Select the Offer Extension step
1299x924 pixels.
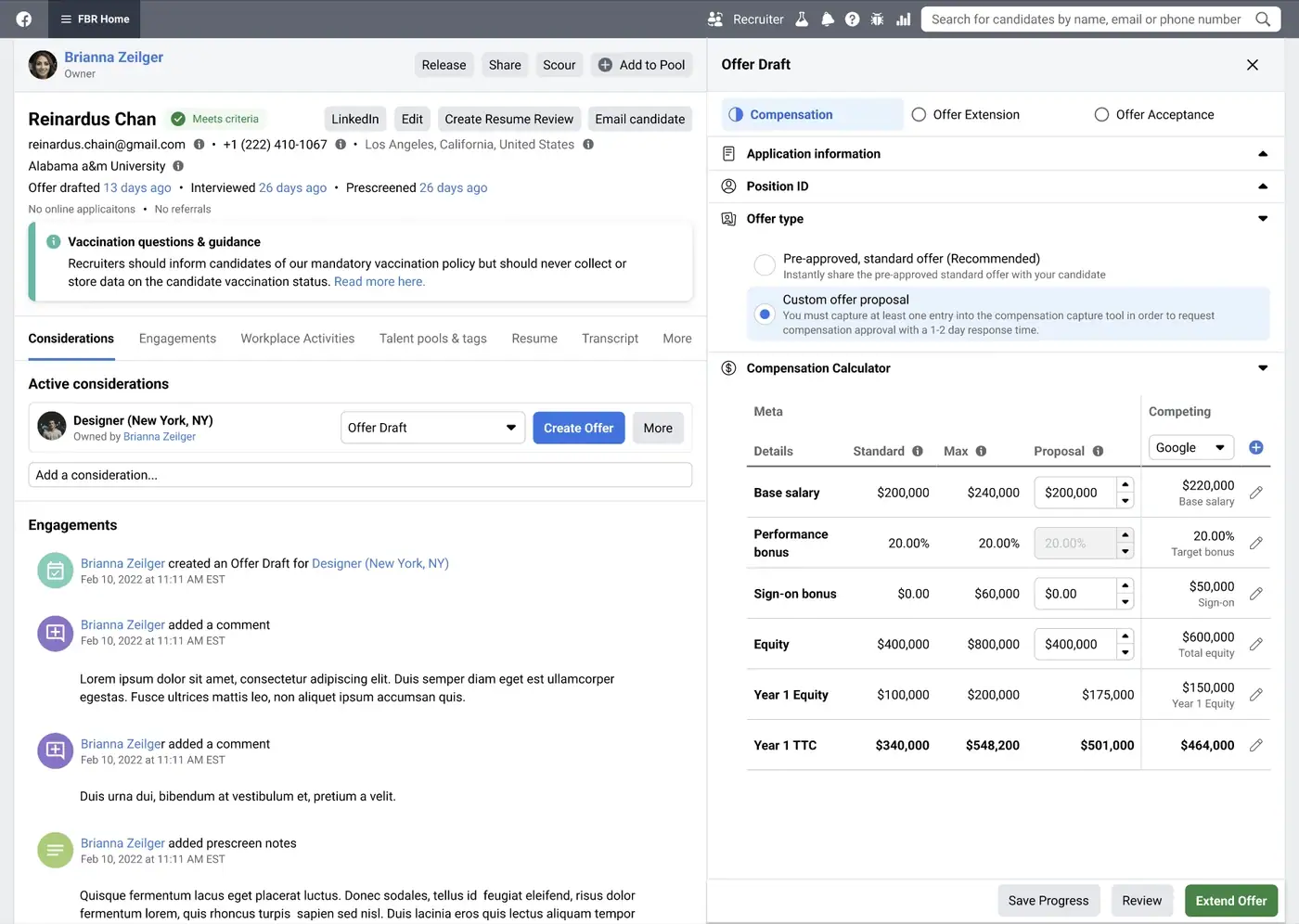(965, 115)
